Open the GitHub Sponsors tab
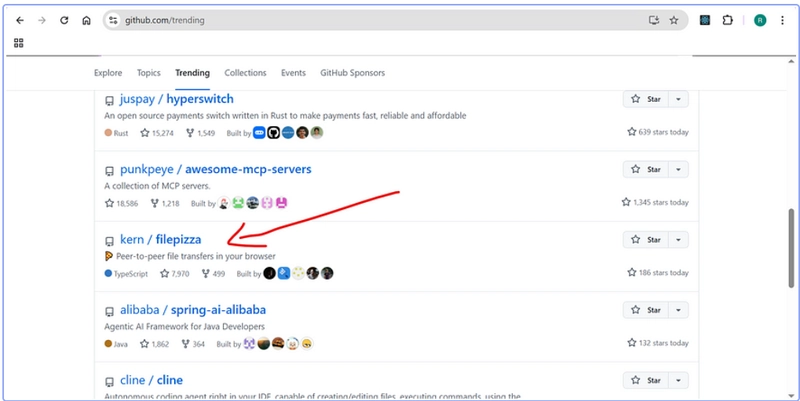 pyautogui.click(x=353, y=73)
